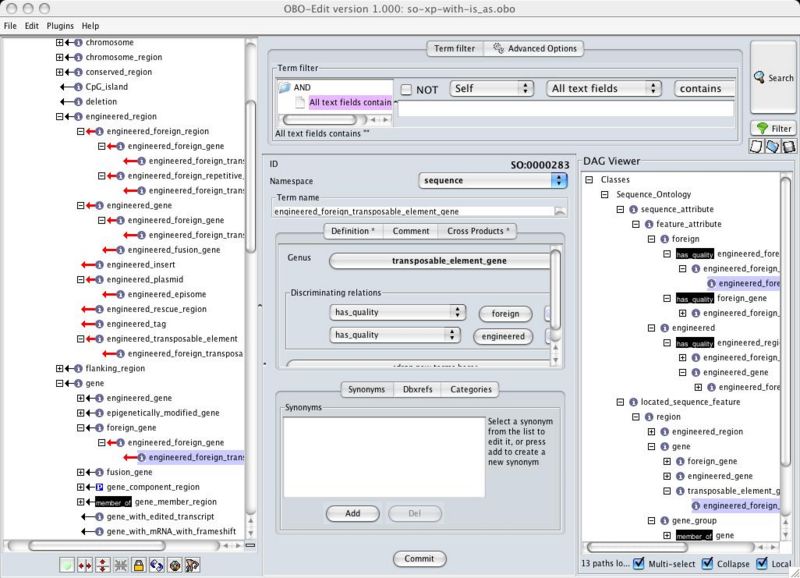Click the blue circular arrows toolbar icon

[157, 565]
